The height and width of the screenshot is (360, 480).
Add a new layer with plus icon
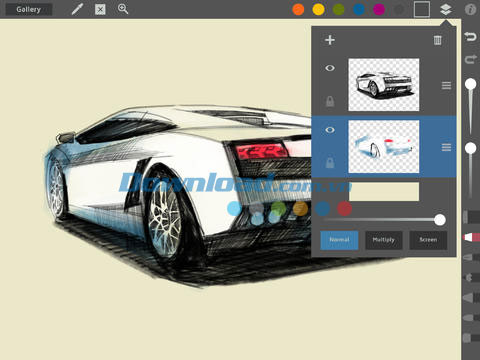330,40
